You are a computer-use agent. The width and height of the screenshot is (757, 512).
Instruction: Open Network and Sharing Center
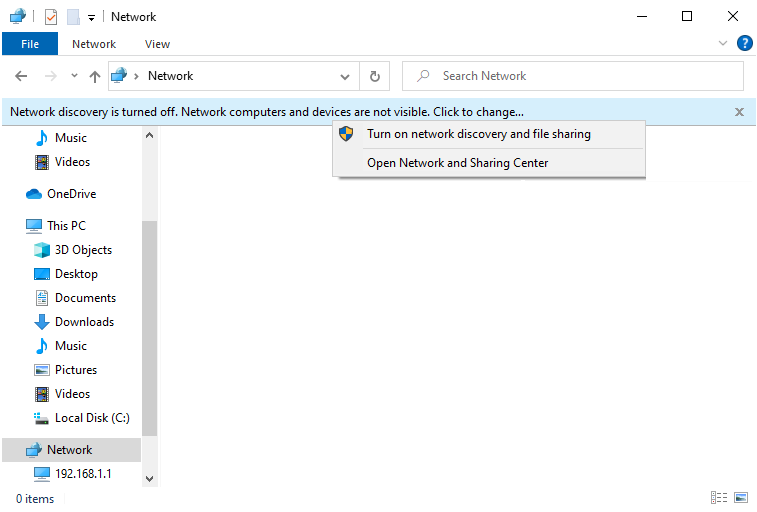tap(457, 163)
